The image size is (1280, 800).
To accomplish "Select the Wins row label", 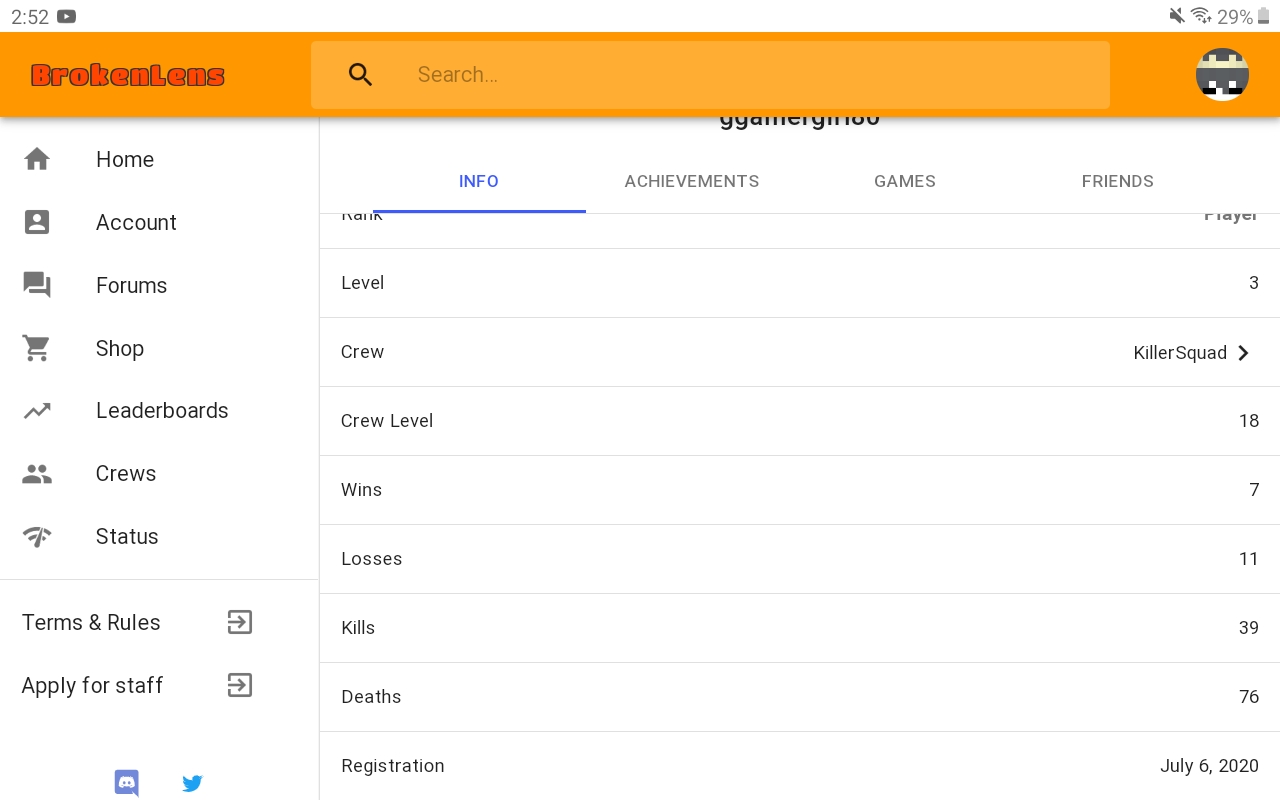I will click(361, 490).
